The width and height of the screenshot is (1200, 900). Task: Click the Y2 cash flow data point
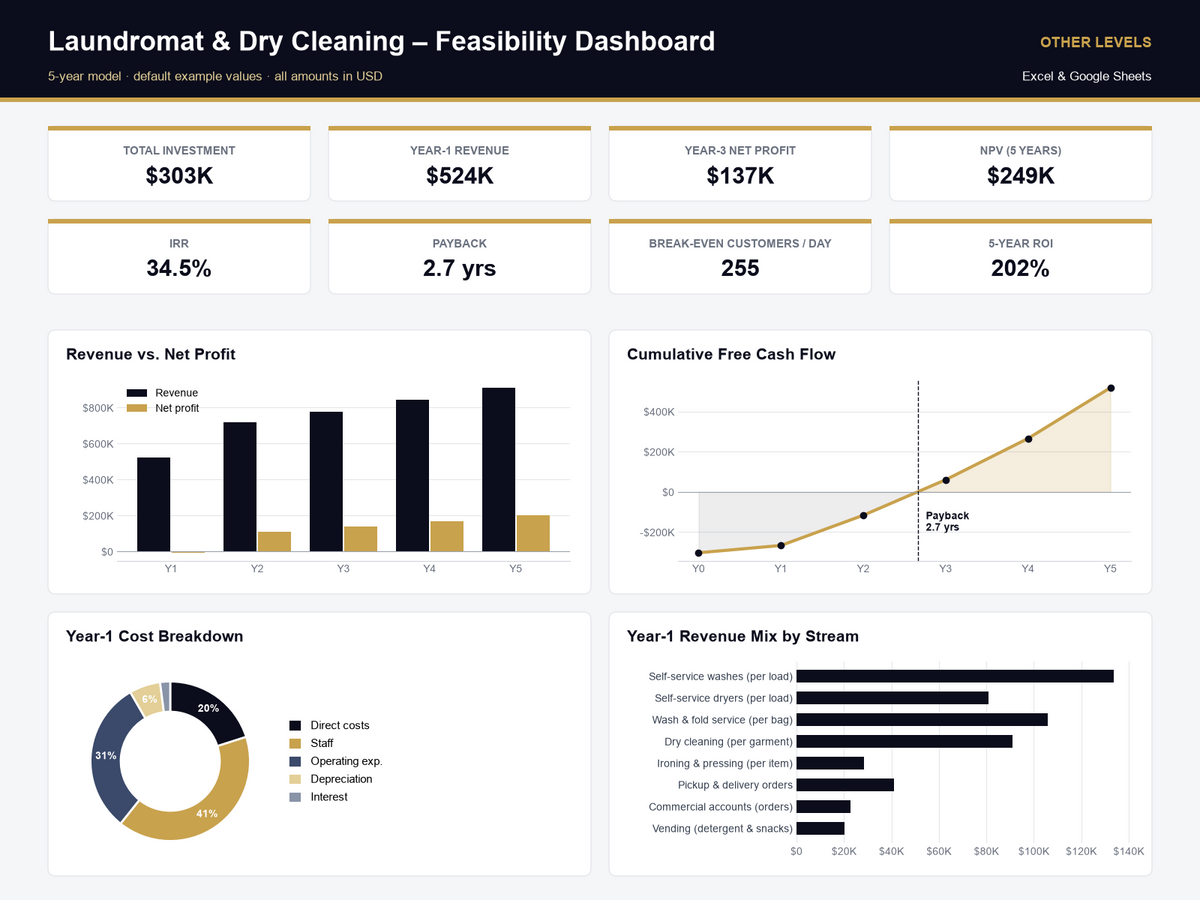tap(863, 516)
